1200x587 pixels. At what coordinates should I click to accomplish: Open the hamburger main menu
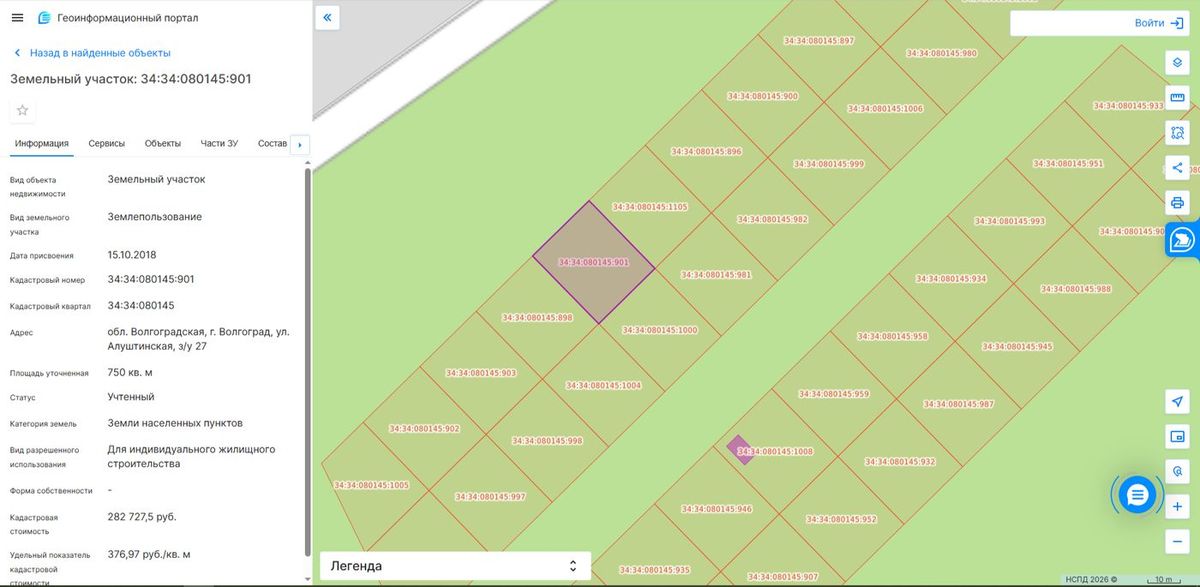(17, 18)
